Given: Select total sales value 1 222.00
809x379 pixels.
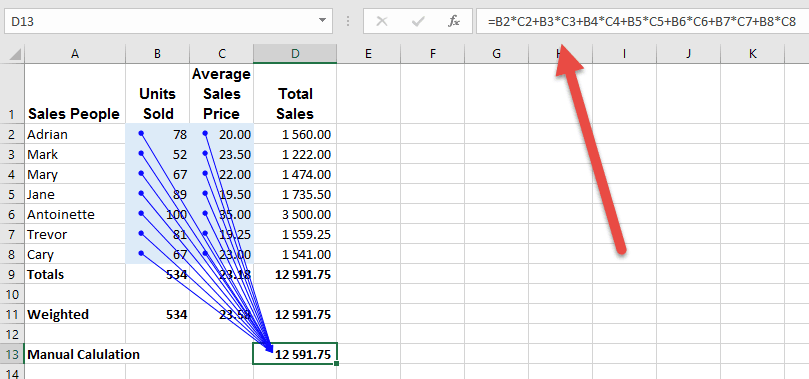Looking at the screenshot, I should click(x=295, y=154).
